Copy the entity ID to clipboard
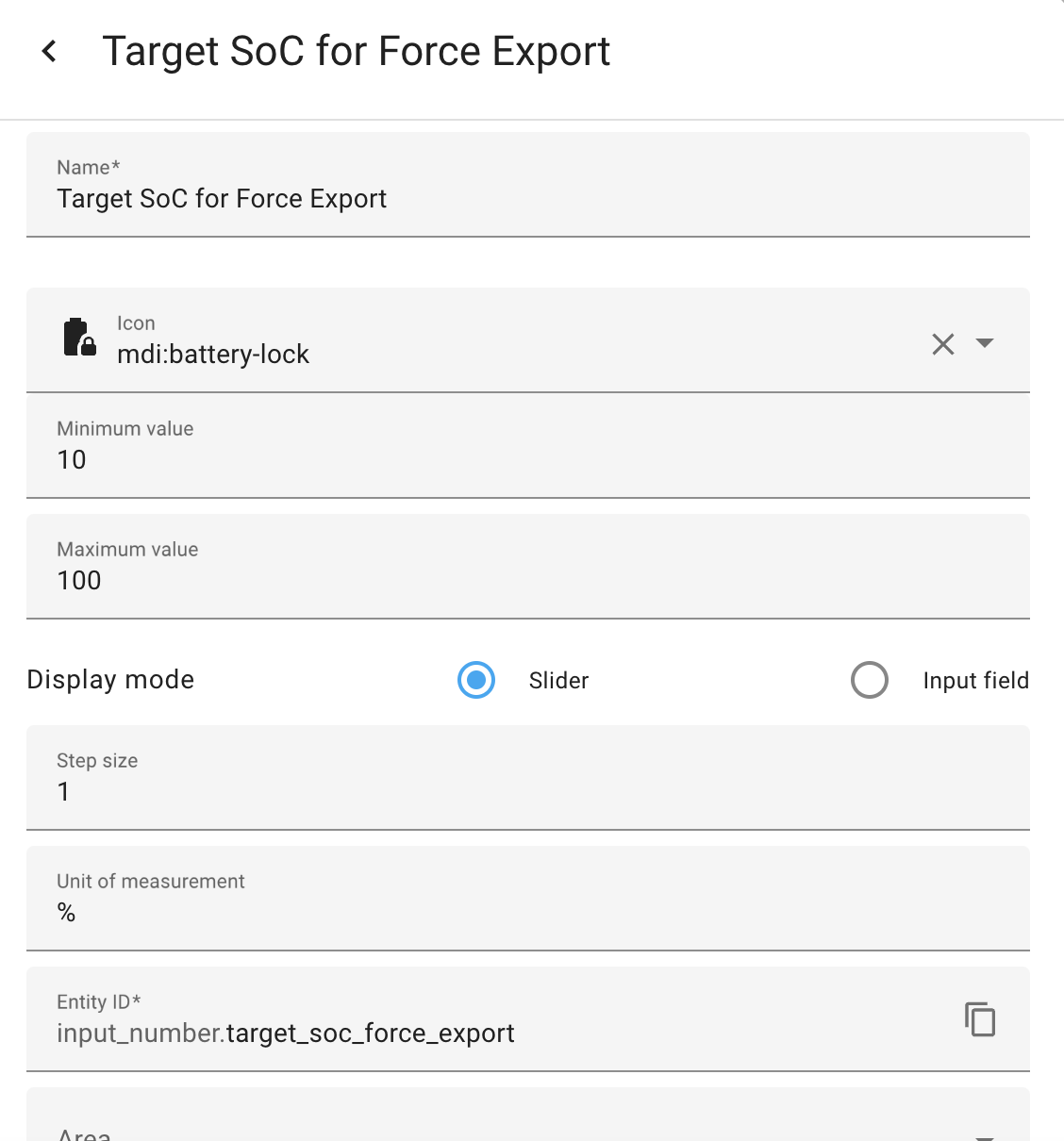Screen dimensions: 1064x1141 (980, 1019)
